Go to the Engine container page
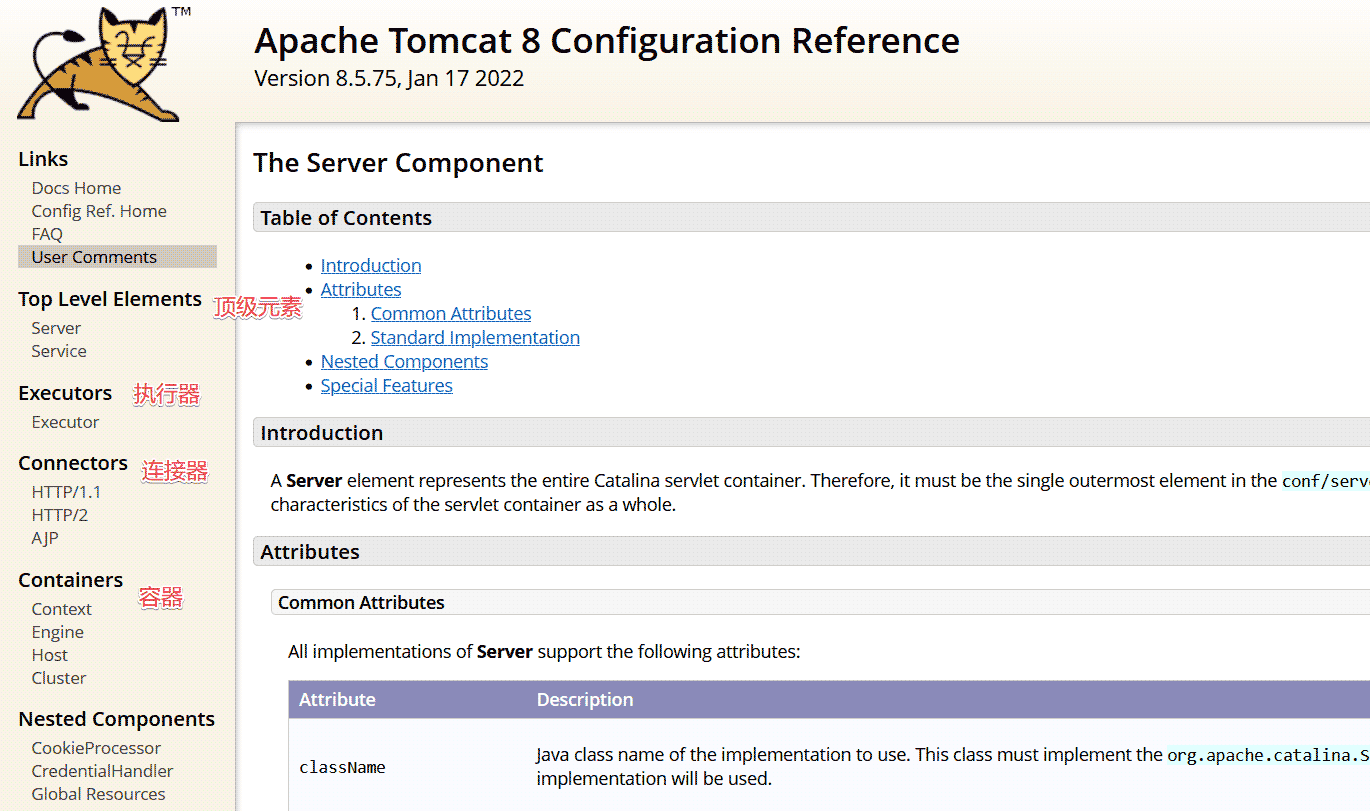Viewport: 1370px width, 811px height. pyautogui.click(x=57, y=632)
